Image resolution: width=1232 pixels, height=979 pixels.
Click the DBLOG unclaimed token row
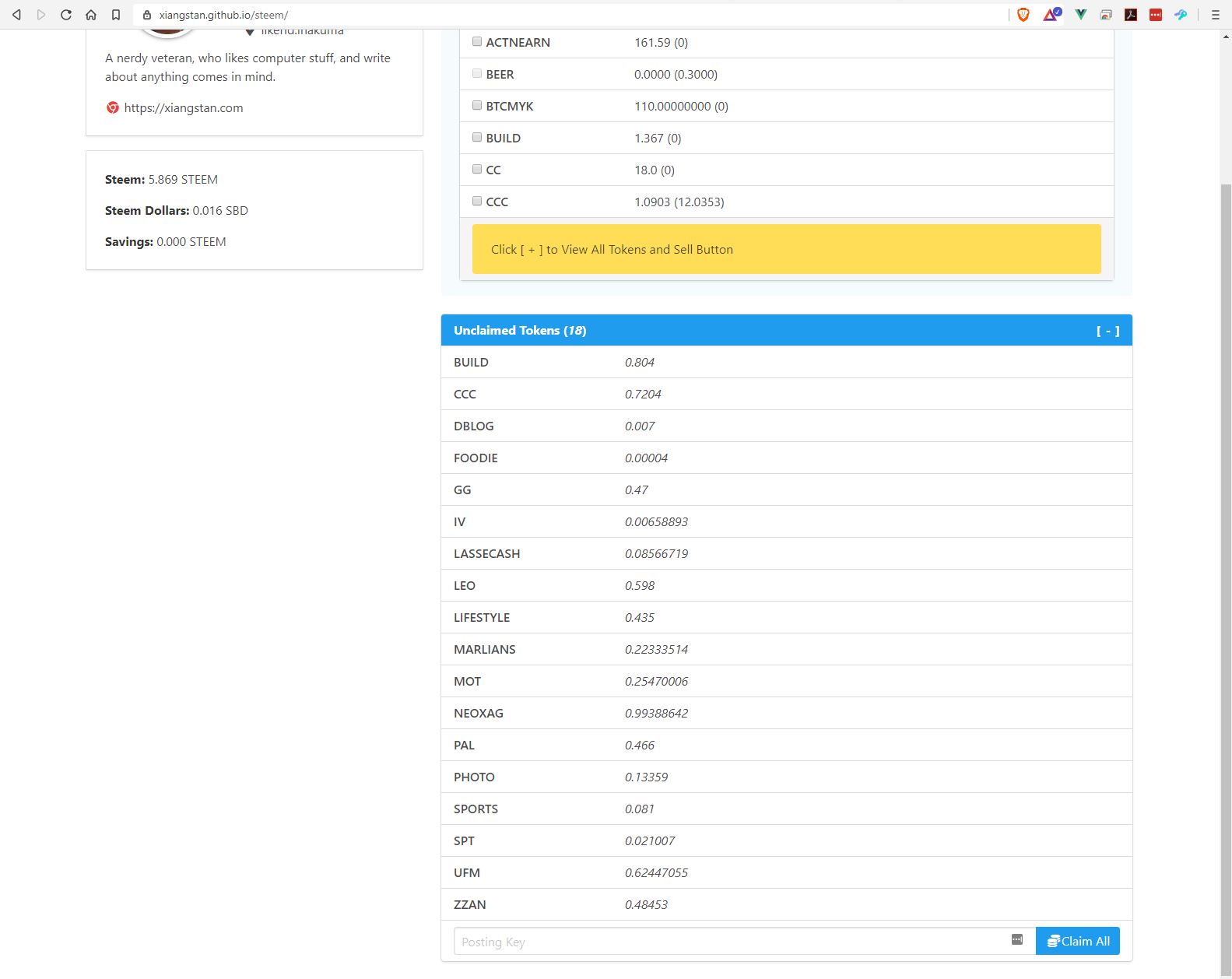787,426
